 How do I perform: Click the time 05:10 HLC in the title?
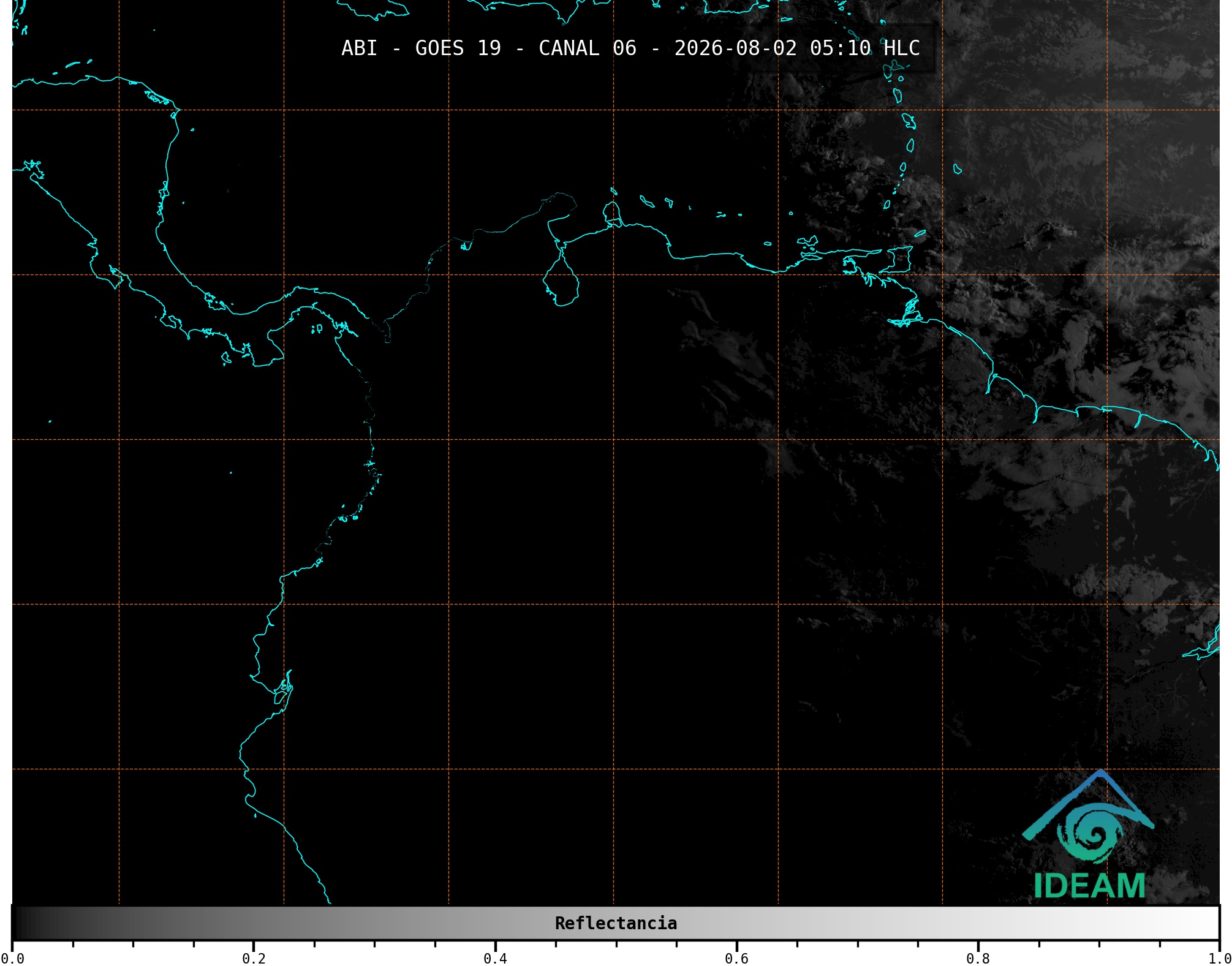pos(864,48)
